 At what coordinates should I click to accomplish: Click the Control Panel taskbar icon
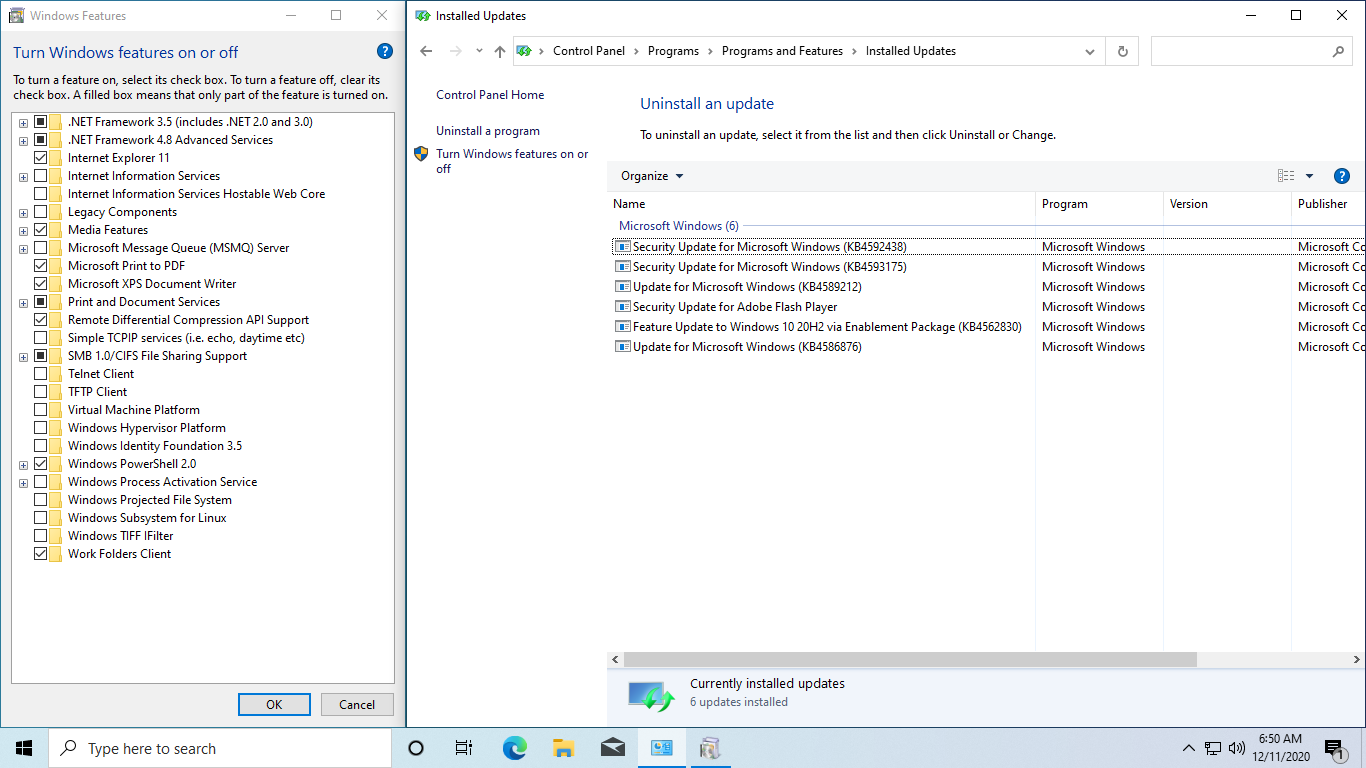[x=661, y=748]
